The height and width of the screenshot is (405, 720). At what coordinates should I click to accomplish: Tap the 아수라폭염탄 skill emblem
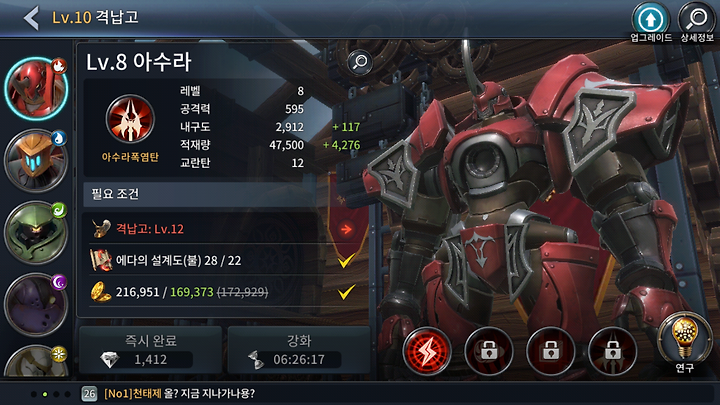[x=130, y=119]
